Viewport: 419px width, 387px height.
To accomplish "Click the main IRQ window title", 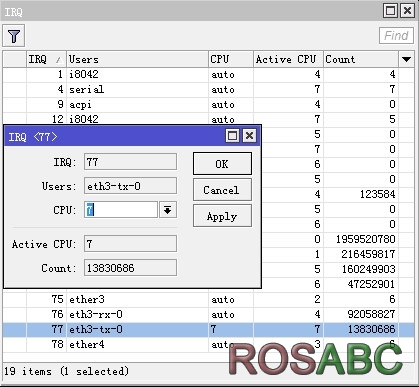I will 14,12.
